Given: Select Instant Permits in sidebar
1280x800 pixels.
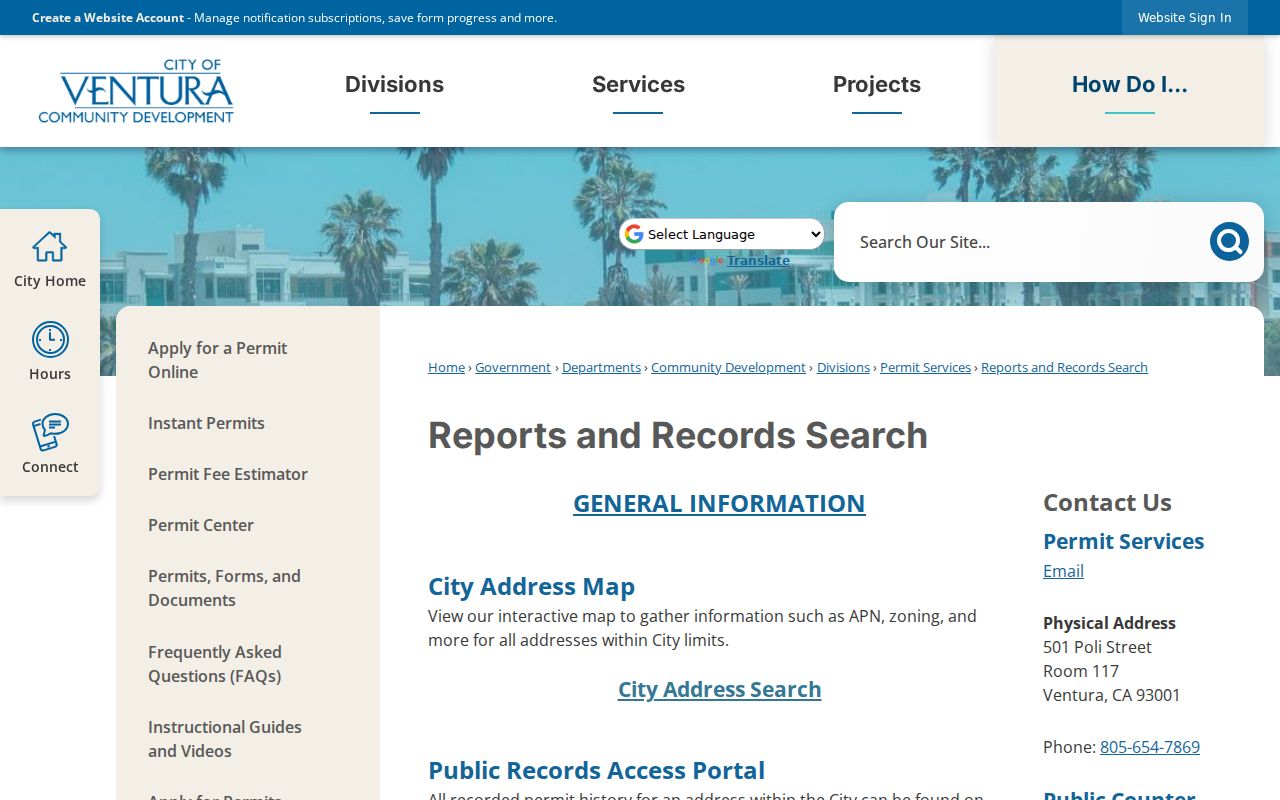Looking at the screenshot, I should [206, 423].
